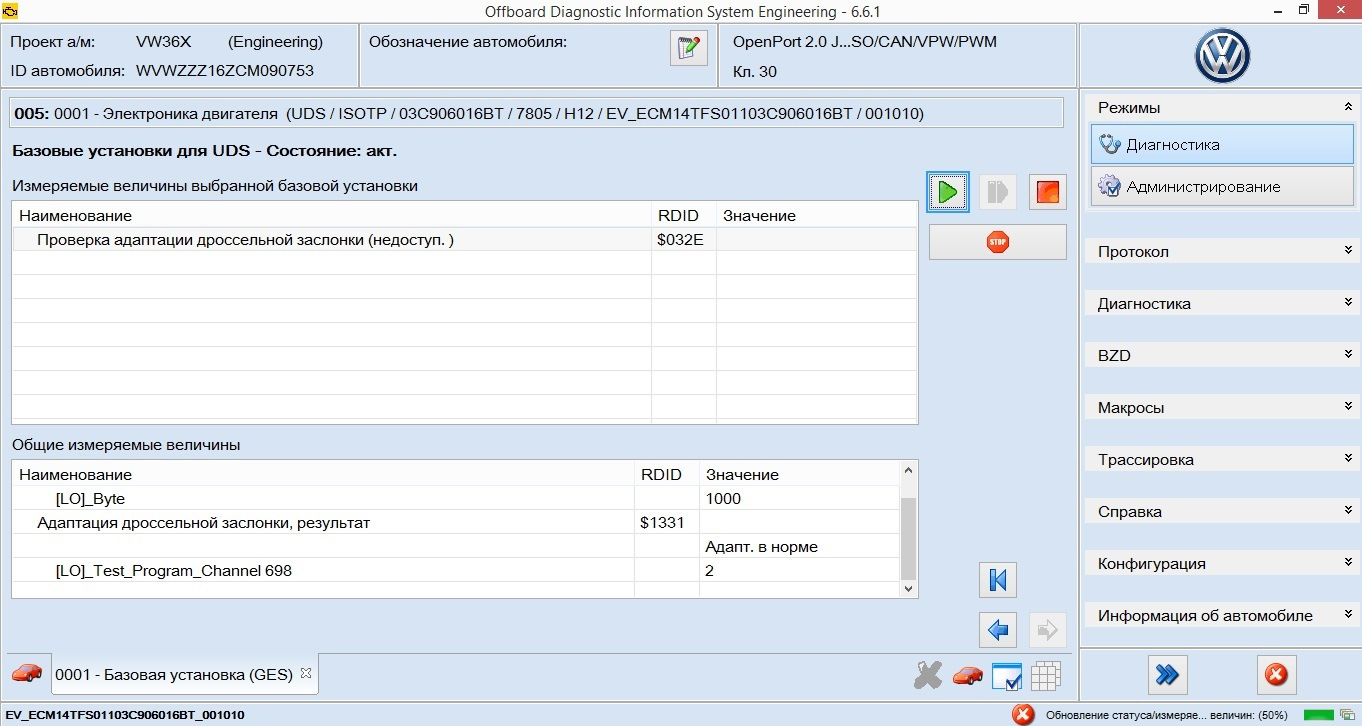The height and width of the screenshot is (726, 1362).
Task: Select the Диагностика mode button
Action: (x=1222, y=144)
